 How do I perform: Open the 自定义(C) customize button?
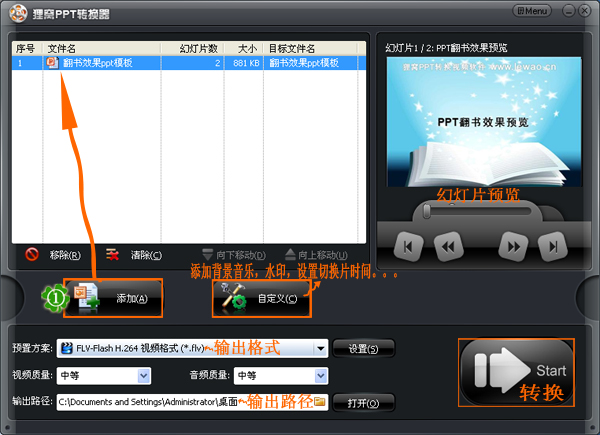(262, 298)
